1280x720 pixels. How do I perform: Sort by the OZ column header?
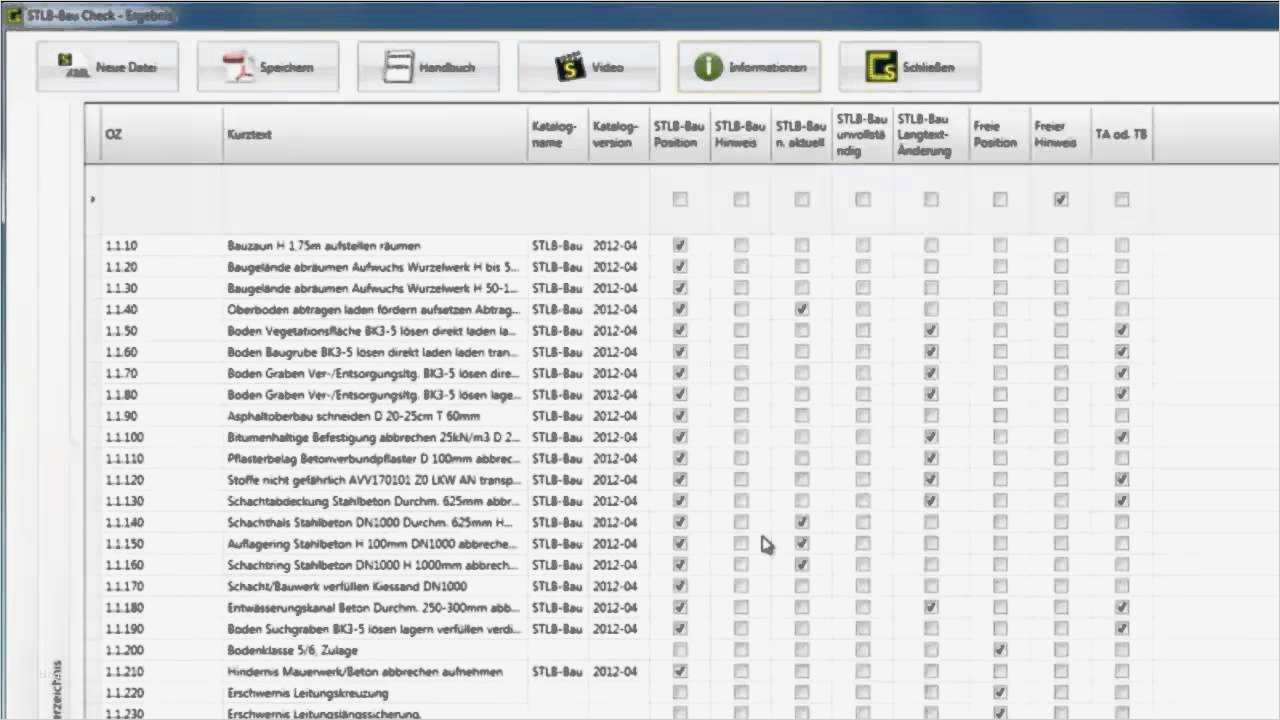pos(162,134)
